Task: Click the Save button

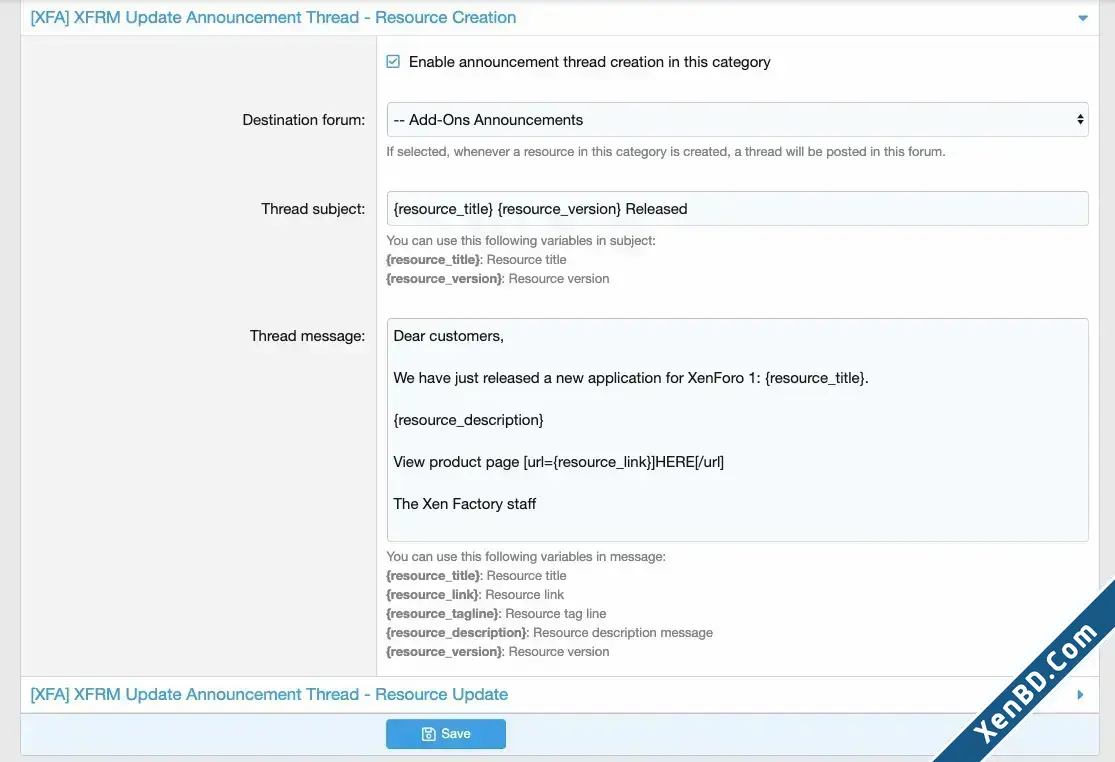Action: point(446,734)
